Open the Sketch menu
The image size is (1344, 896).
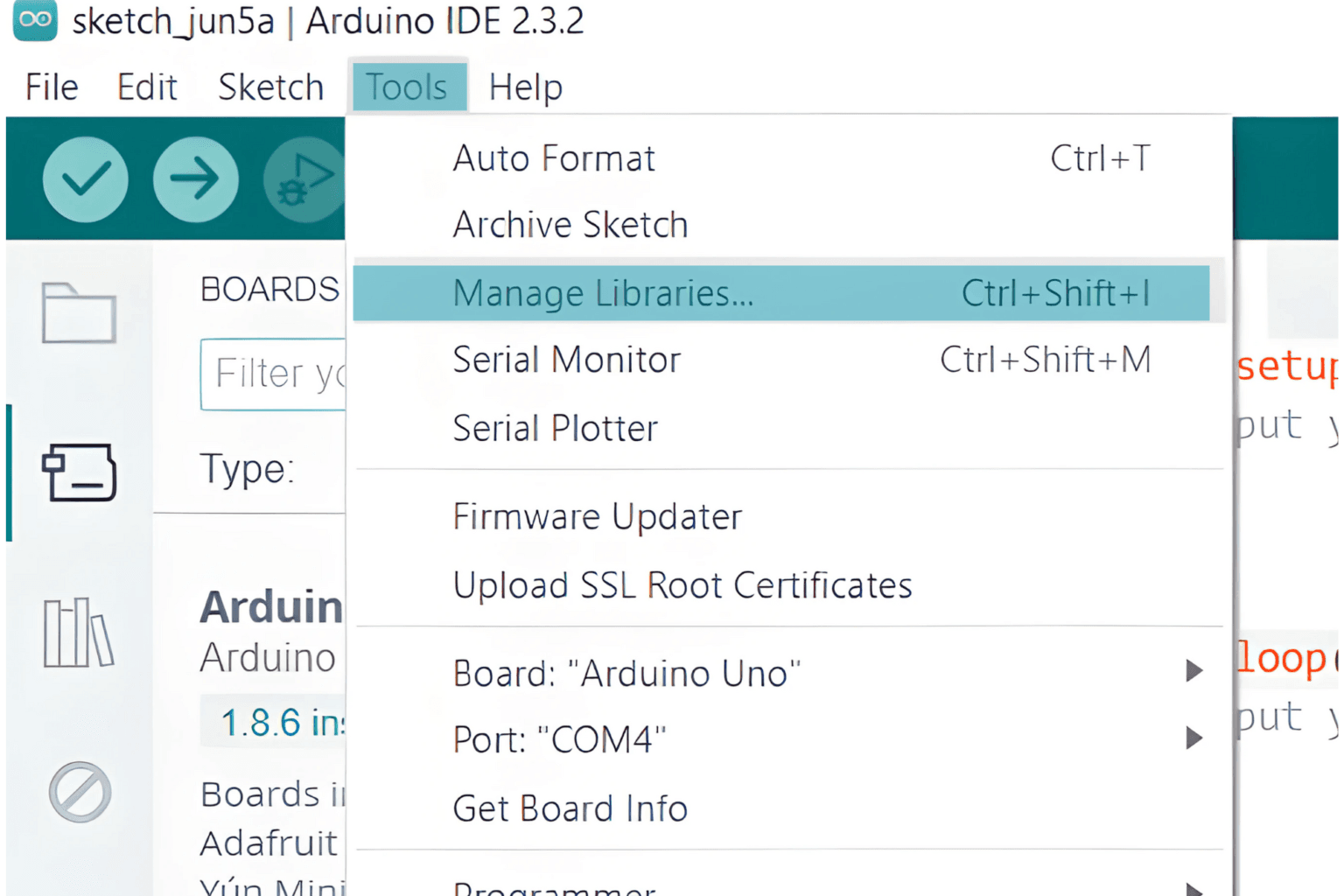(271, 87)
